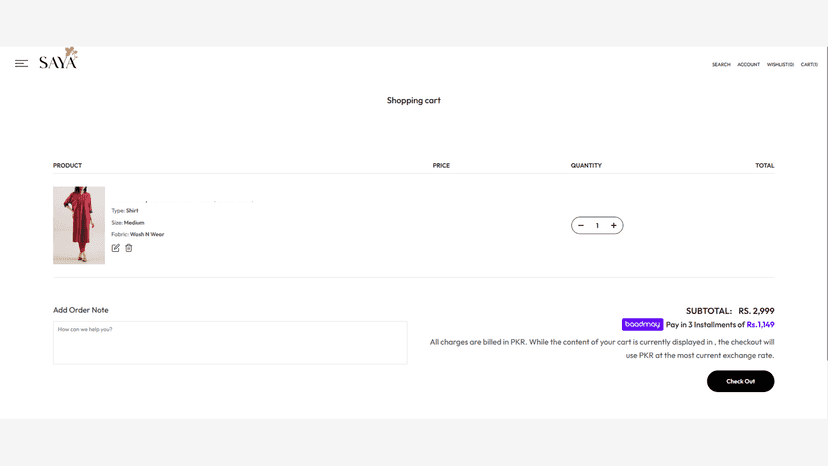Image resolution: width=828 pixels, height=466 pixels.
Task: Click the 'Type: Shirt' text
Action: pos(125,210)
